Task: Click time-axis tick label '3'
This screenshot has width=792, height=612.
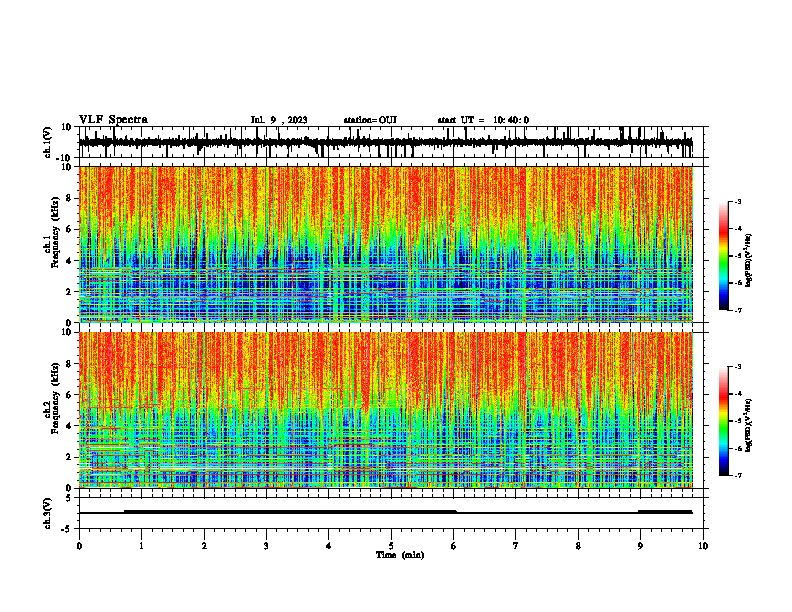Action: [266, 546]
